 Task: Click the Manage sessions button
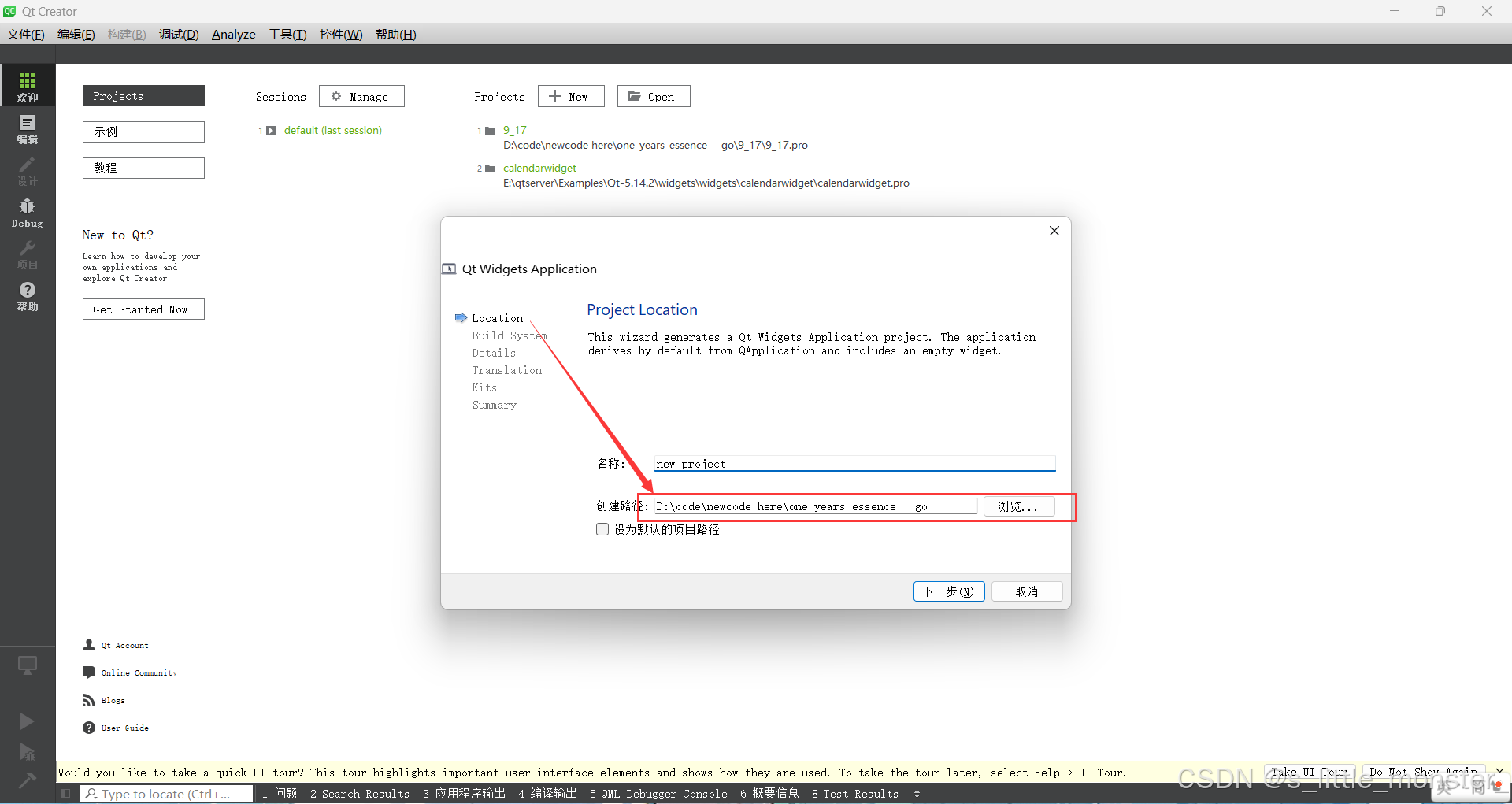click(x=361, y=96)
